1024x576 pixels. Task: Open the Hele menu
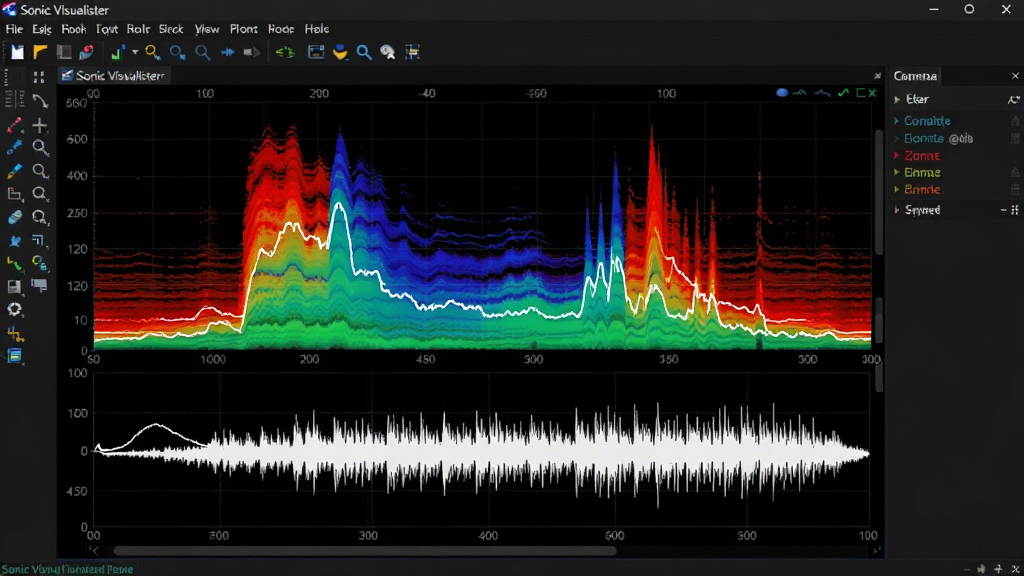(x=317, y=29)
